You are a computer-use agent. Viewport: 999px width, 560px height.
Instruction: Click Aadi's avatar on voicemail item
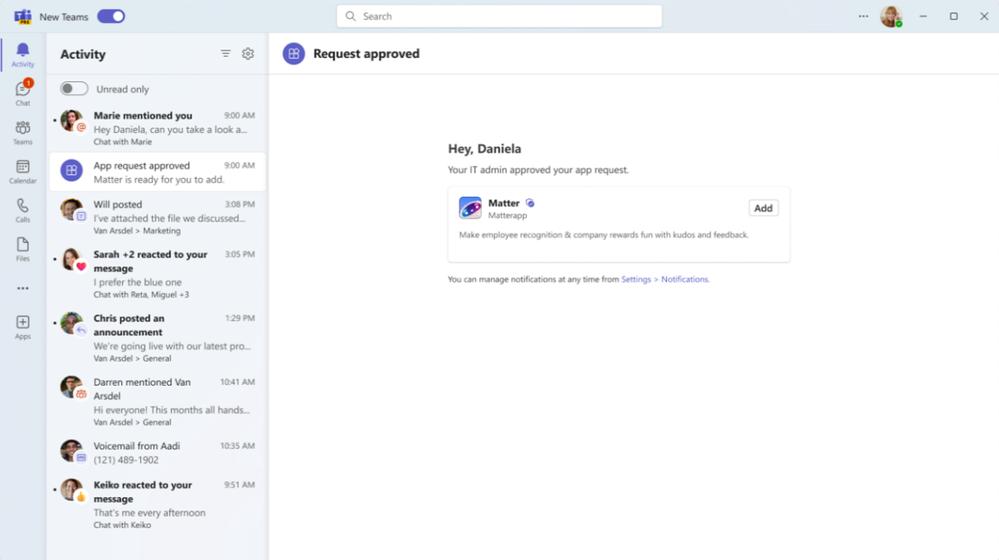(x=71, y=450)
